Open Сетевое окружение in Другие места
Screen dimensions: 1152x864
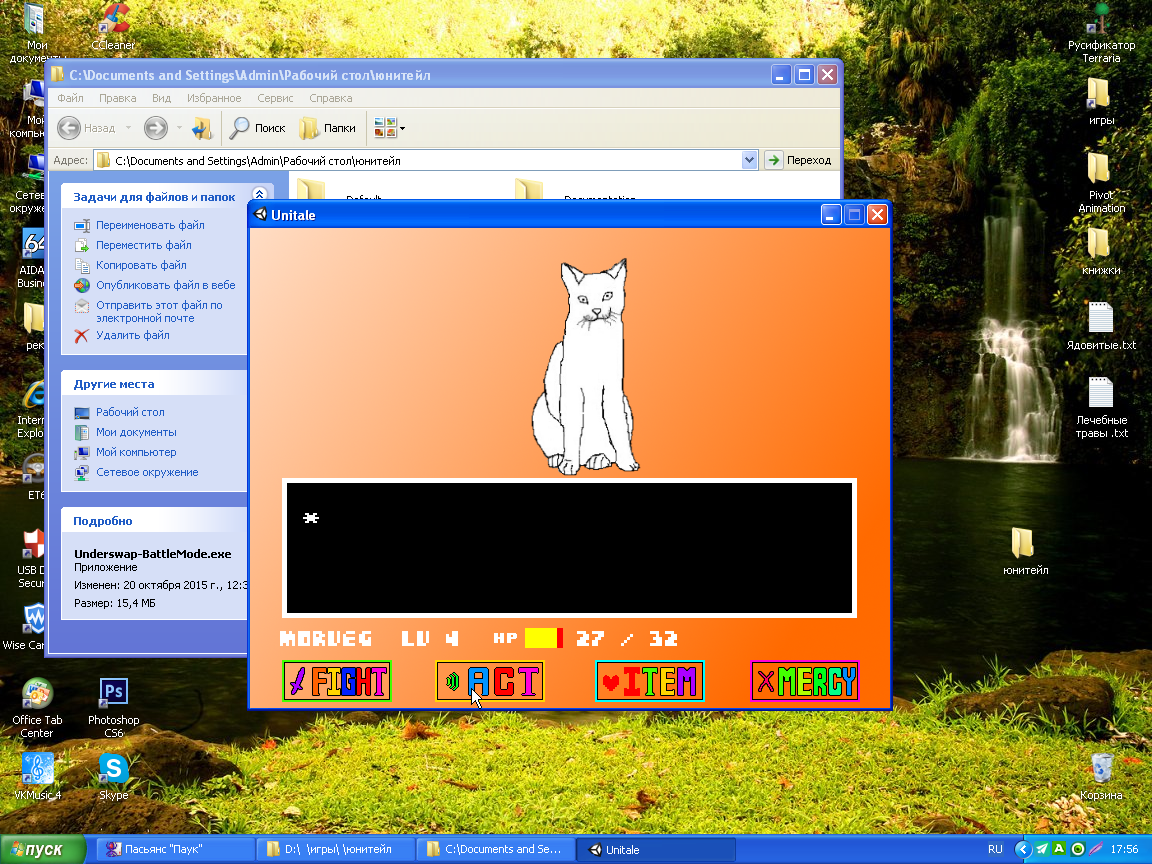click(147, 472)
